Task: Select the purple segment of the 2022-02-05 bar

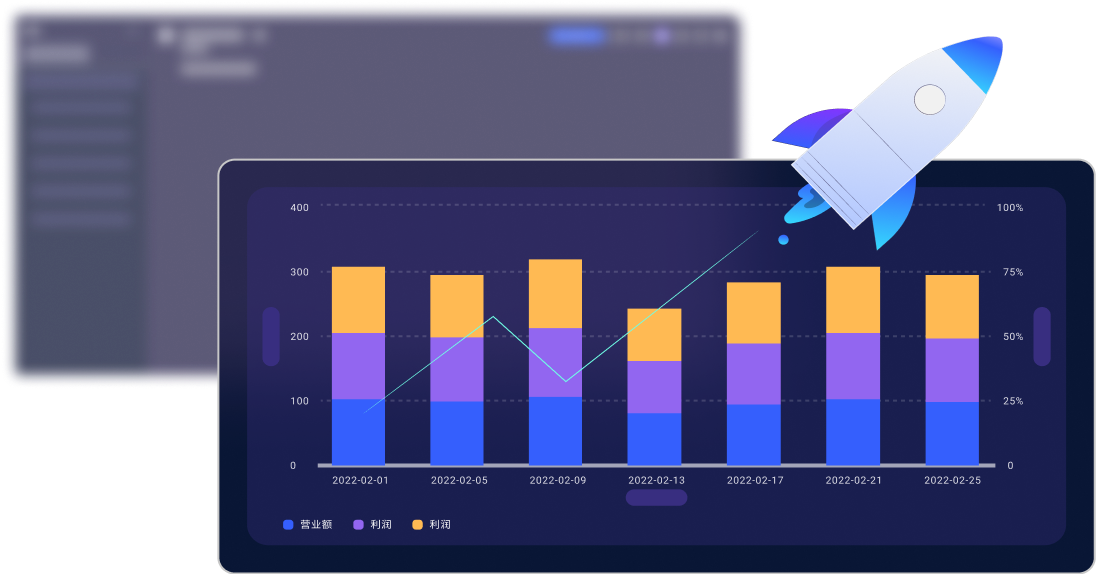Action: click(x=457, y=369)
